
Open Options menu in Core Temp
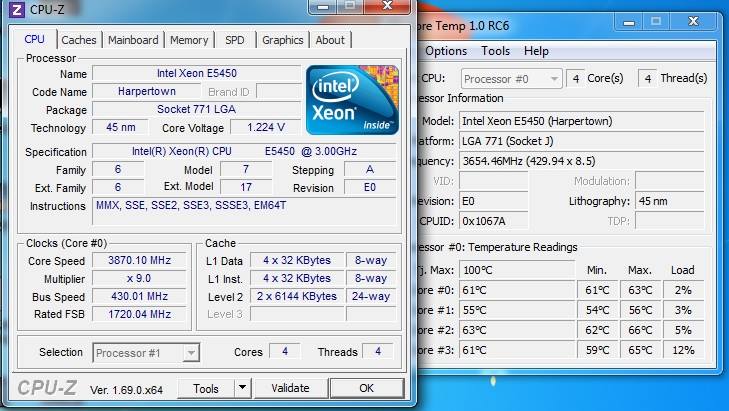click(x=446, y=51)
